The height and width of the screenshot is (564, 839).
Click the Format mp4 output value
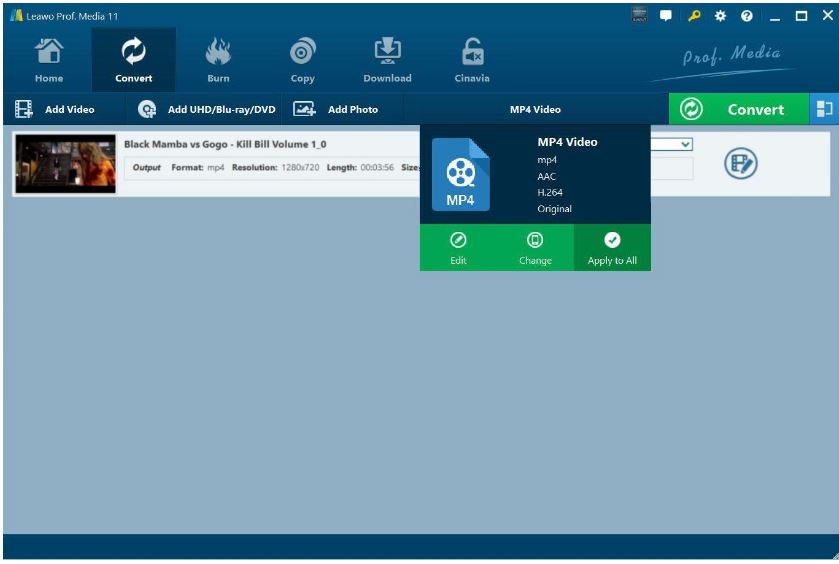tap(216, 167)
